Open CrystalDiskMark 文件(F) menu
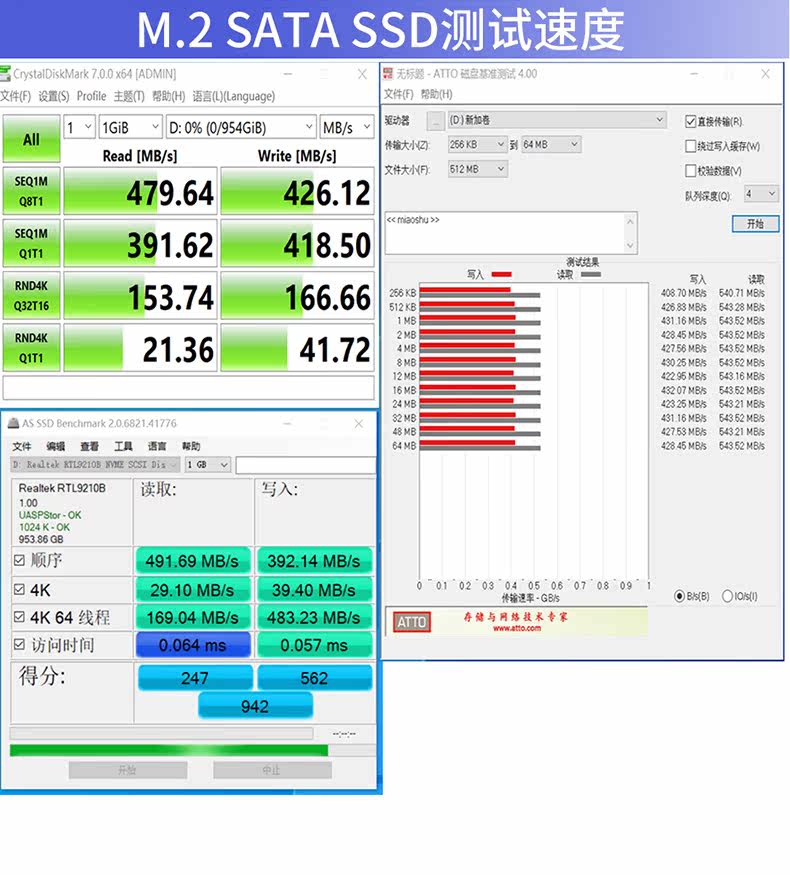The width and height of the screenshot is (790, 875). 15,96
